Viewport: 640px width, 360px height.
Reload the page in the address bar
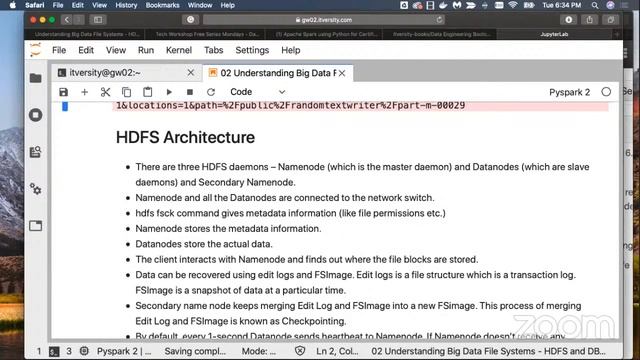439,20
